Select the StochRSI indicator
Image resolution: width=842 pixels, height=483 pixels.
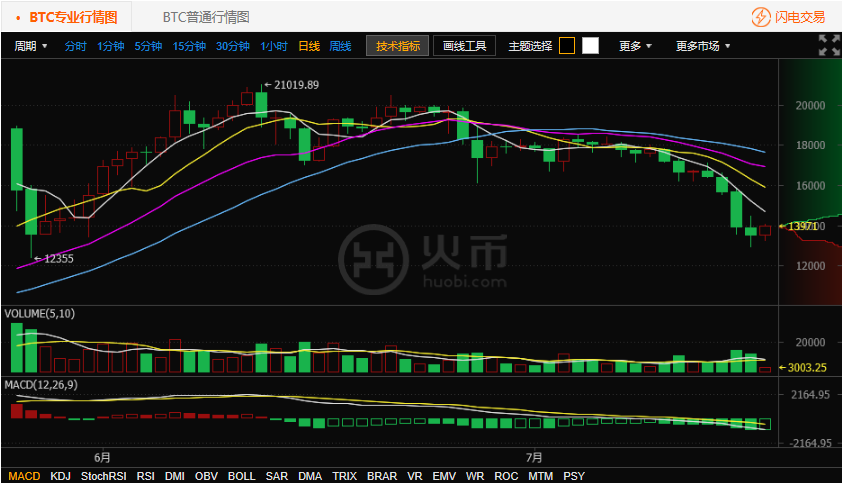coord(104,476)
